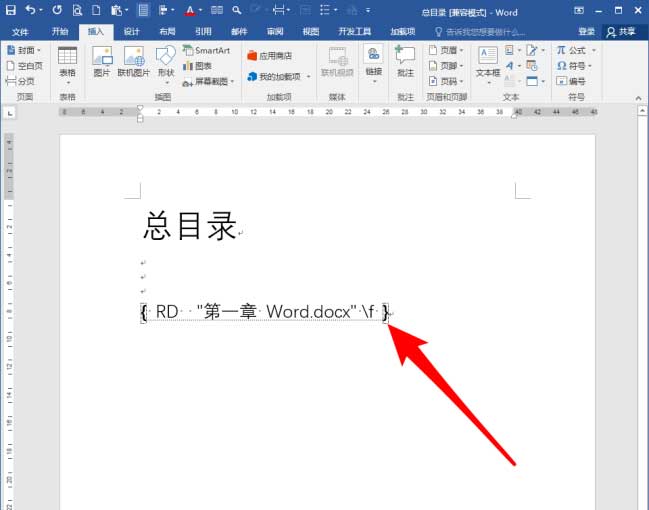Click the paste clipboard icon in title bar
Image resolution: width=649 pixels, height=510 pixels.
[x=117, y=10]
